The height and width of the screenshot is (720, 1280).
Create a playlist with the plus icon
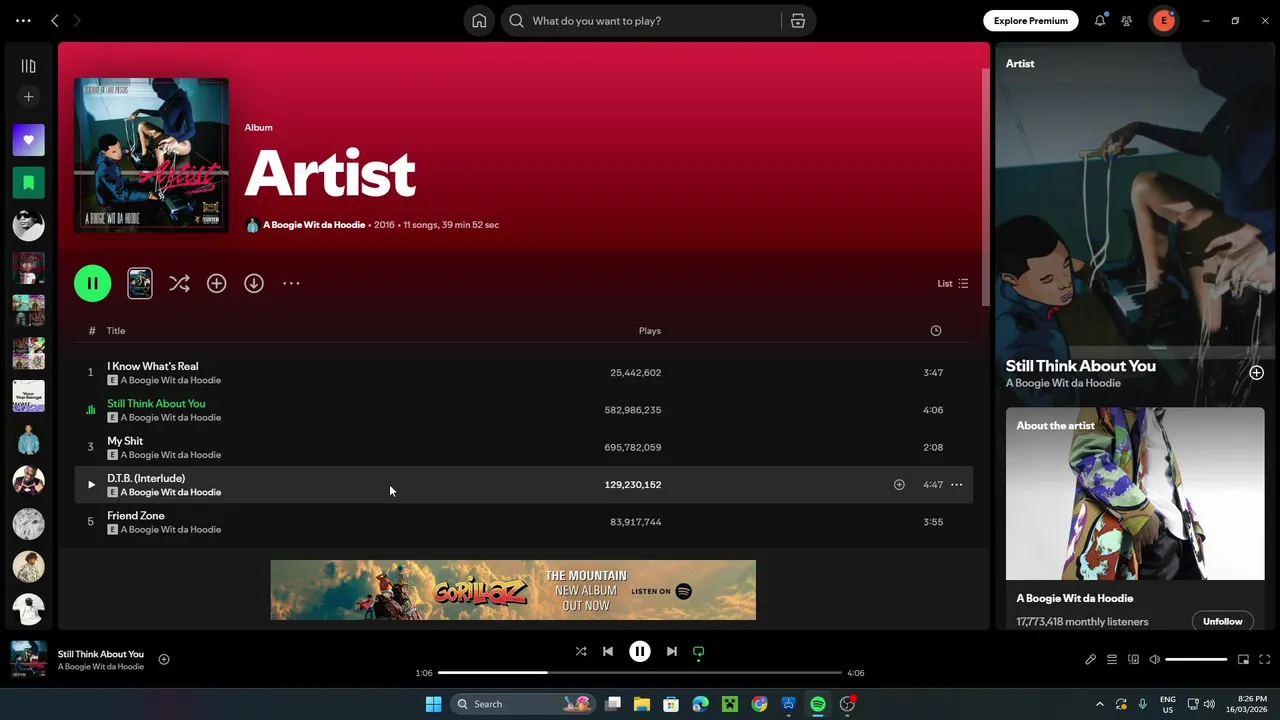tap(28, 97)
